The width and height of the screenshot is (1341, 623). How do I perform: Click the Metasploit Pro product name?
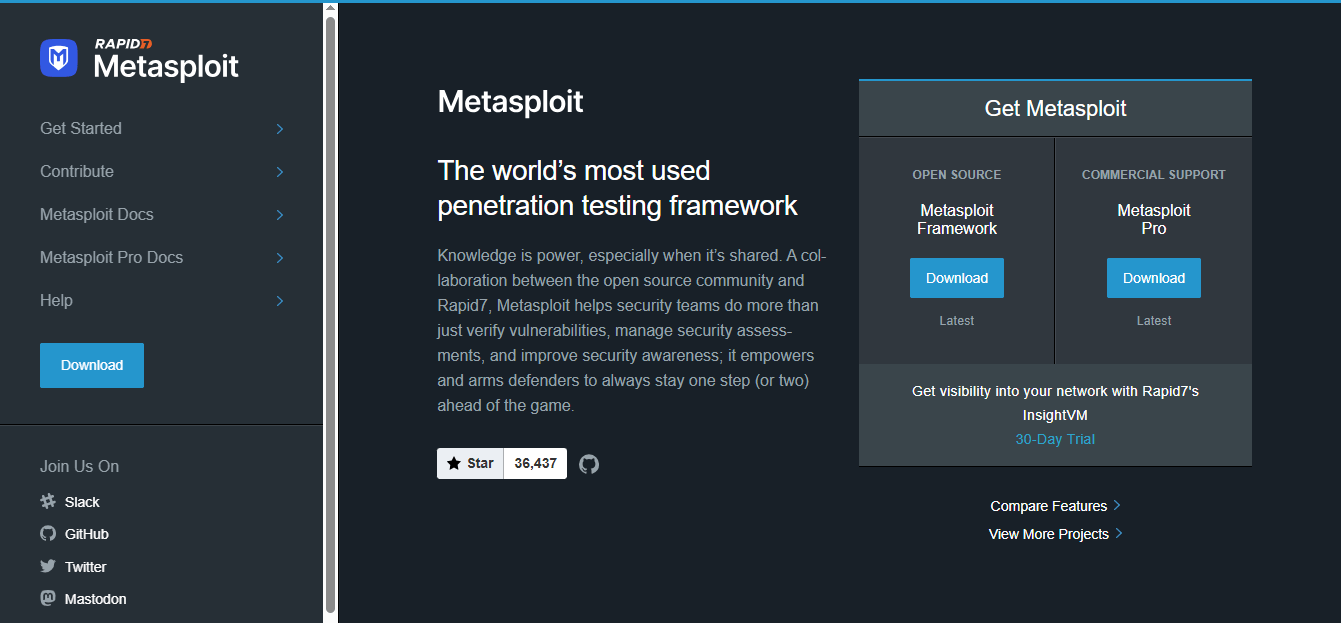tap(1154, 219)
